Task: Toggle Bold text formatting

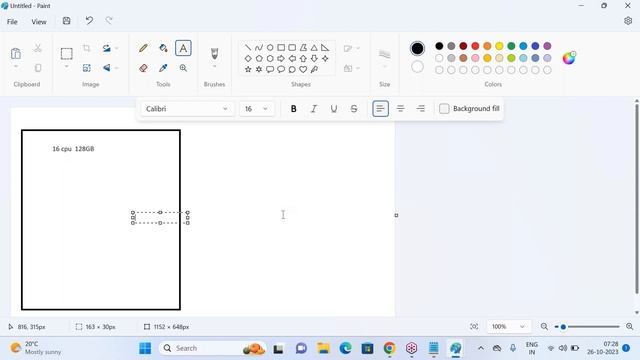Action: coord(293,109)
